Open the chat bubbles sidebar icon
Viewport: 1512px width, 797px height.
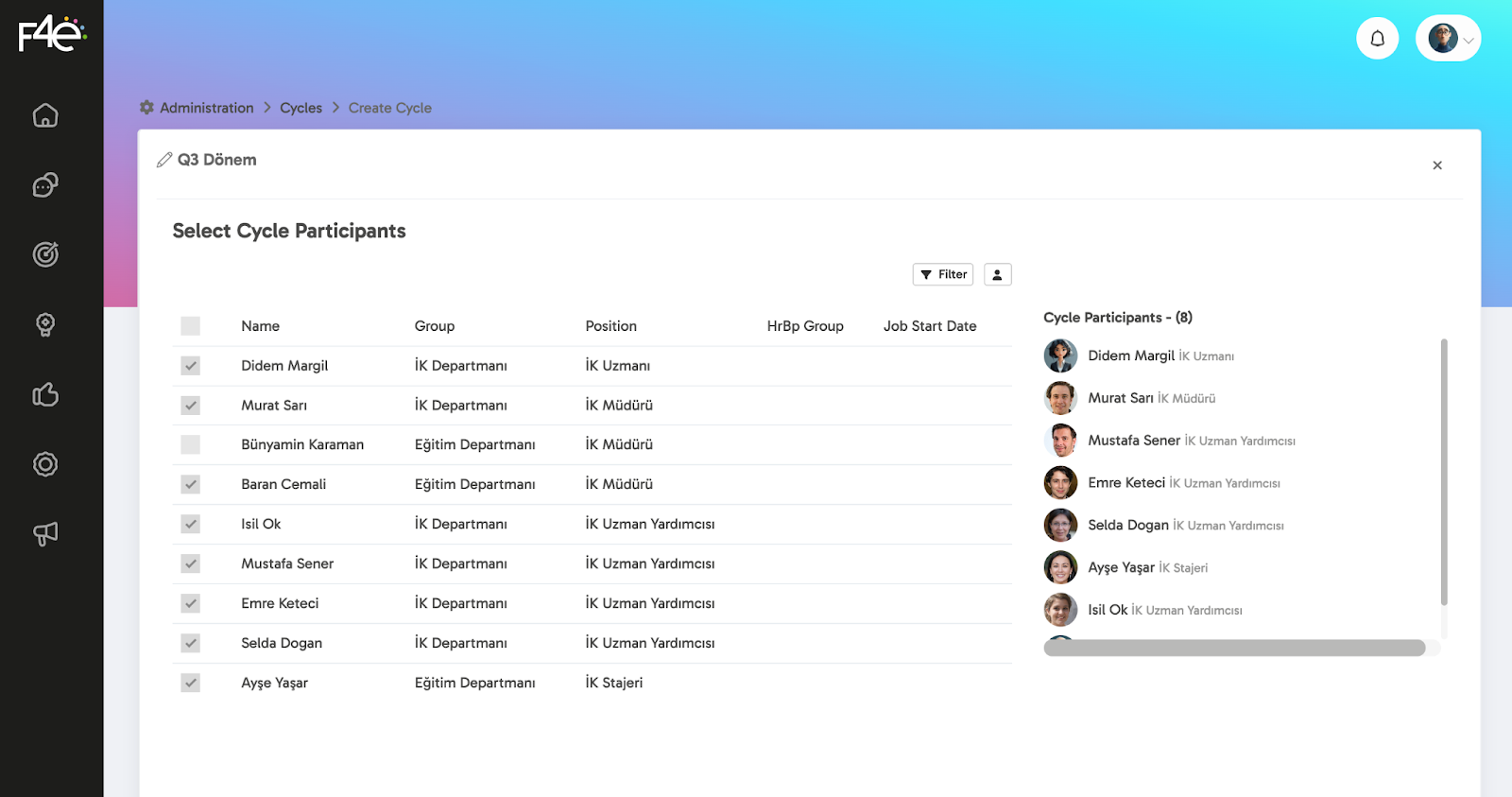[x=45, y=185]
